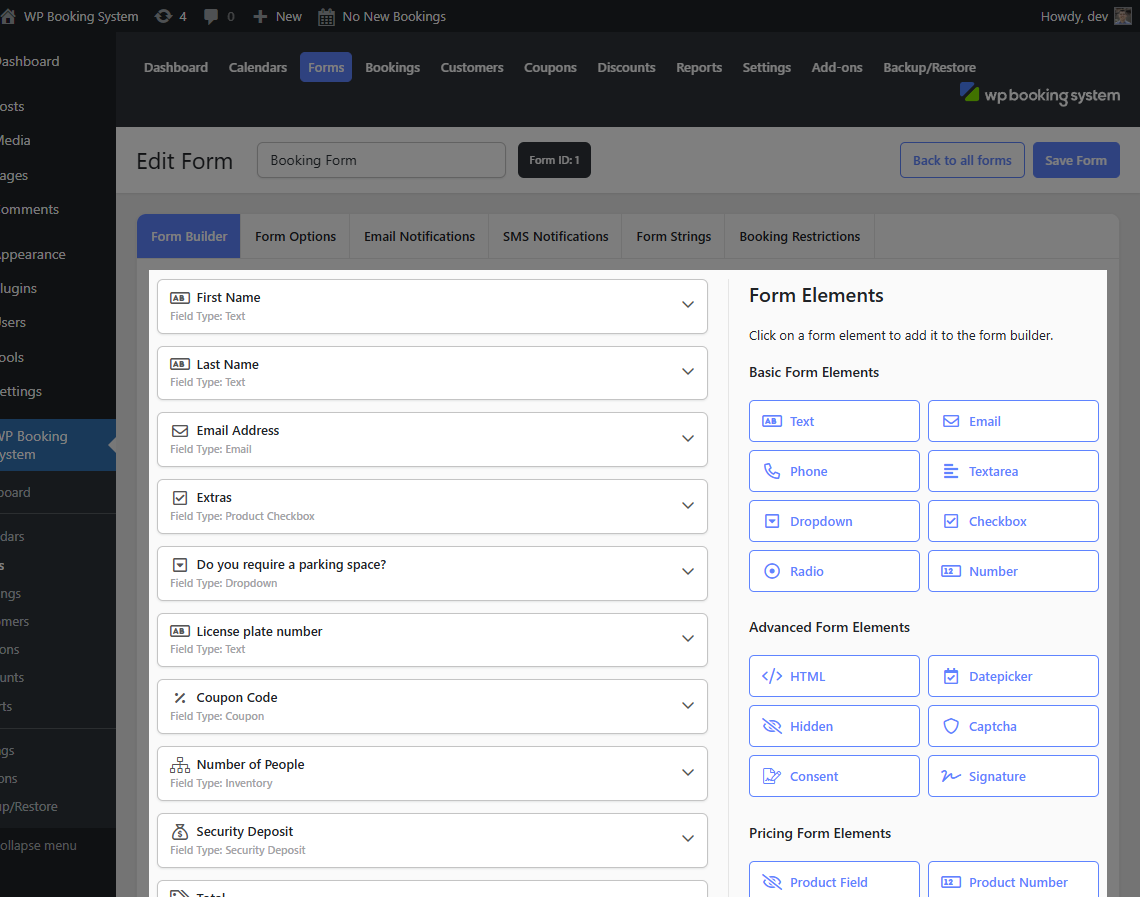Click the inventory icon on Number of People row
Screen dimensions: 1140x897
pyautogui.click(x=180, y=765)
